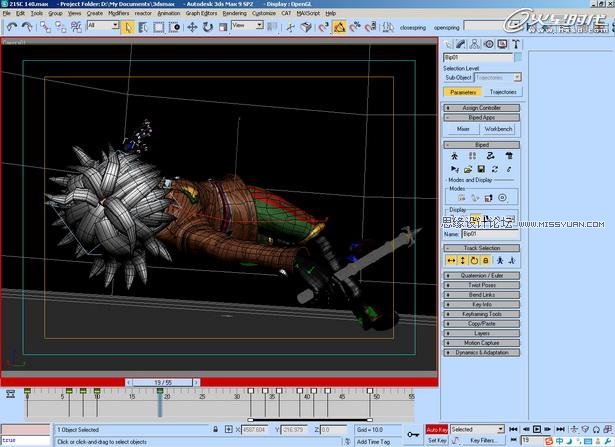615x447 pixels.
Task: Click the Biped Convert icon
Action: pyautogui.click(x=495, y=169)
